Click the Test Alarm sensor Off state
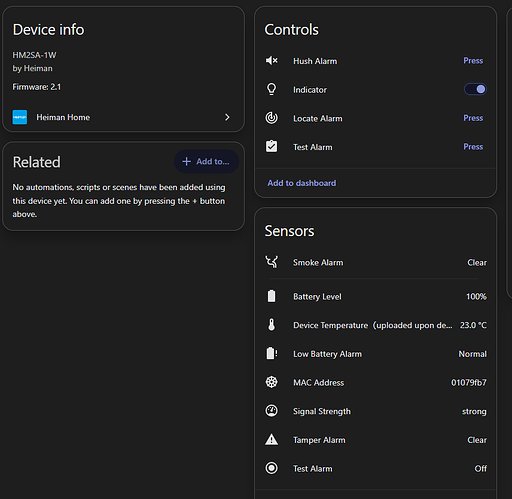This screenshot has width=512, height=499. tap(480, 469)
